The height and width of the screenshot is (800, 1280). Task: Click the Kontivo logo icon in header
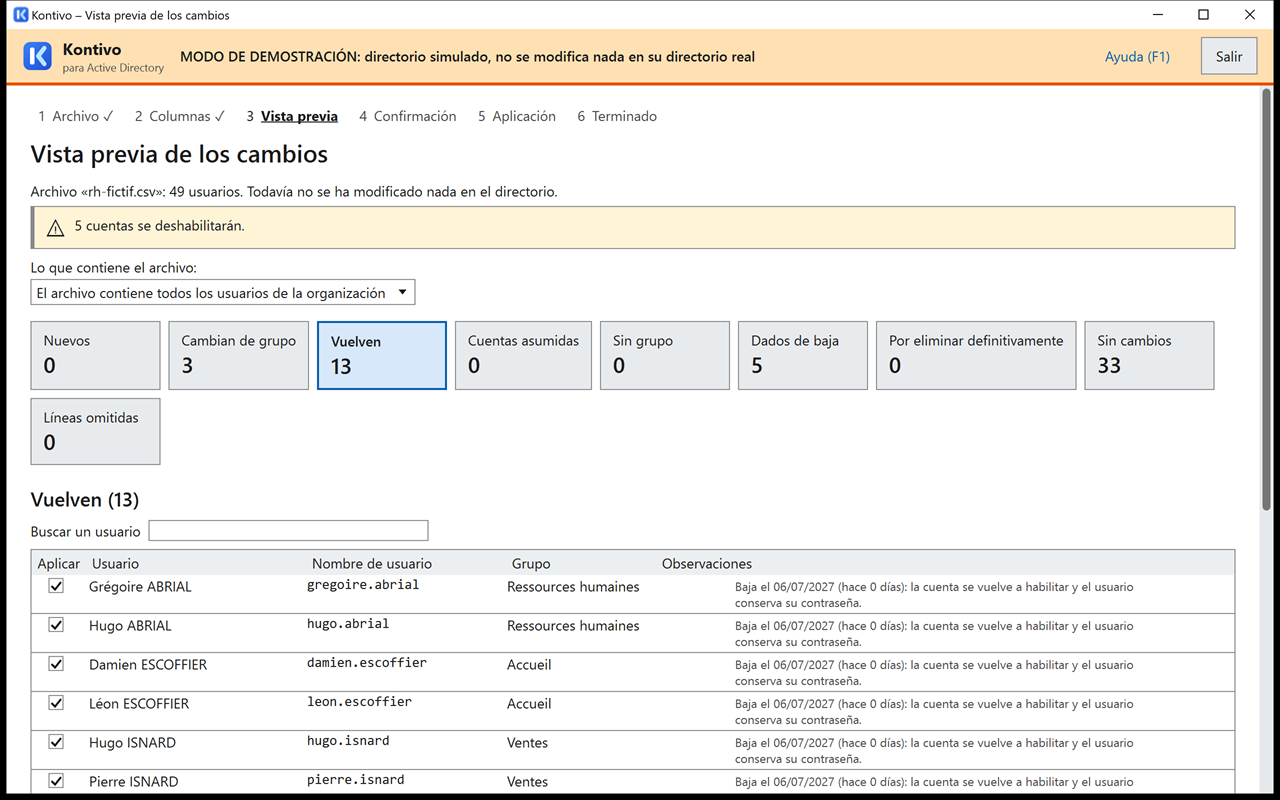(37, 57)
